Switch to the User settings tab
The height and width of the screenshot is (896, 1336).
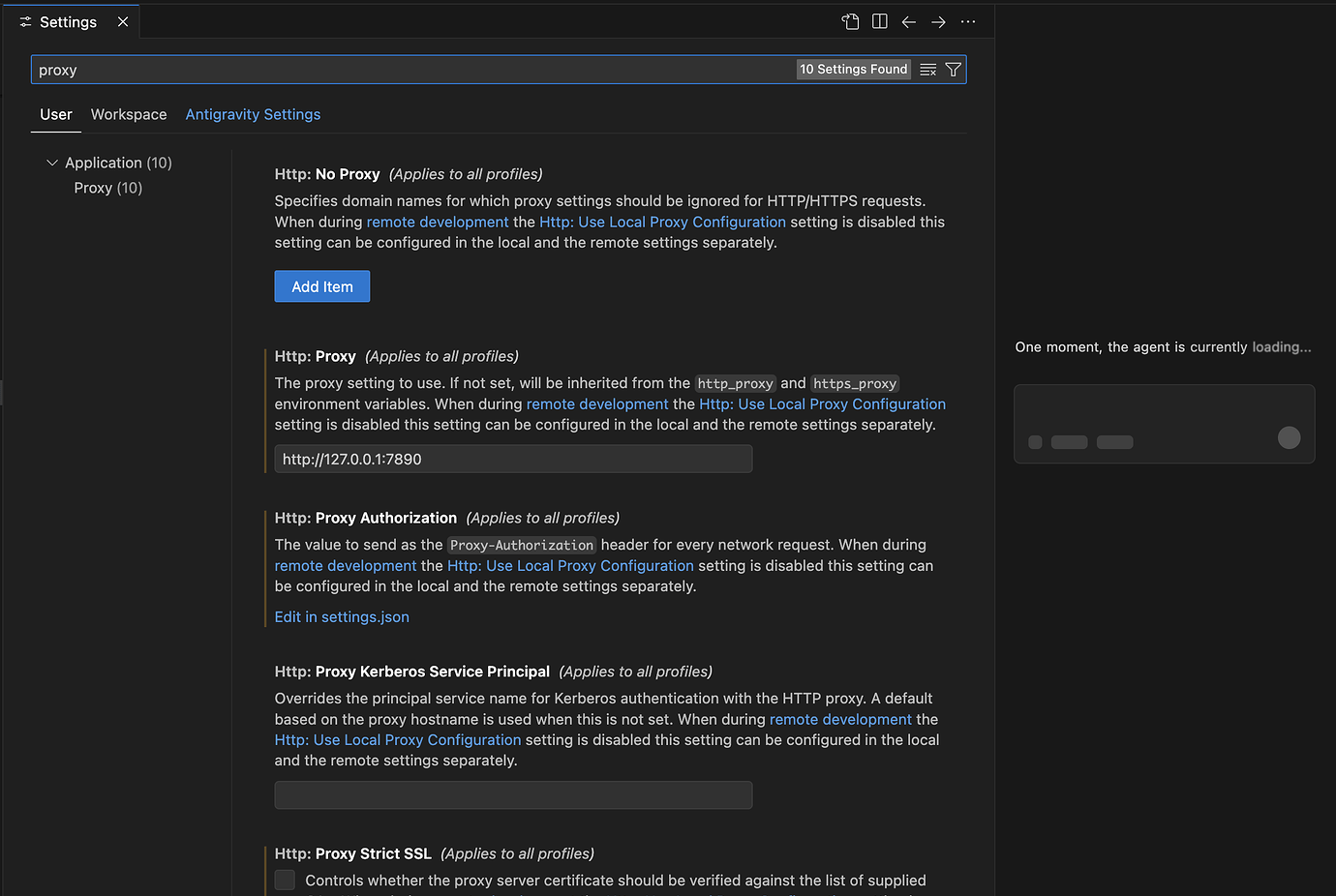coord(56,114)
